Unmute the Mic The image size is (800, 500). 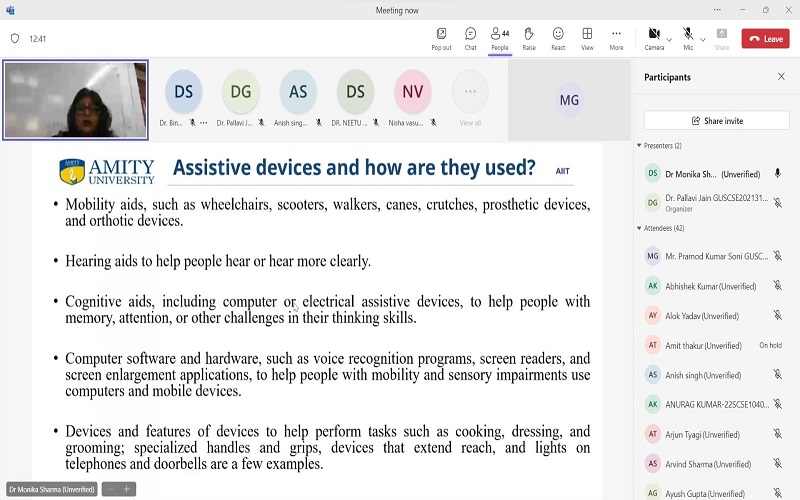click(x=688, y=37)
